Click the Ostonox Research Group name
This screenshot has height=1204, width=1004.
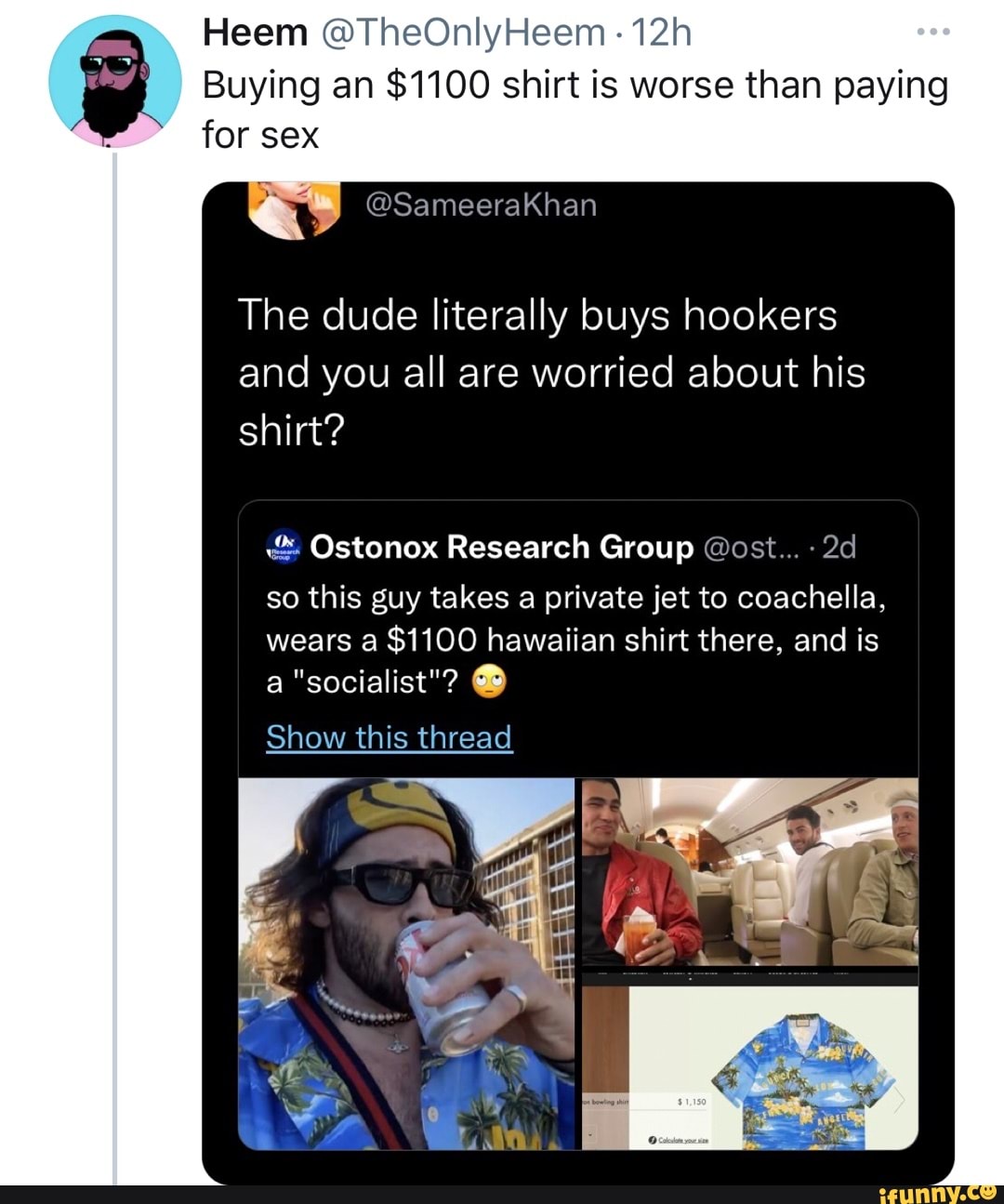coord(502,547)
